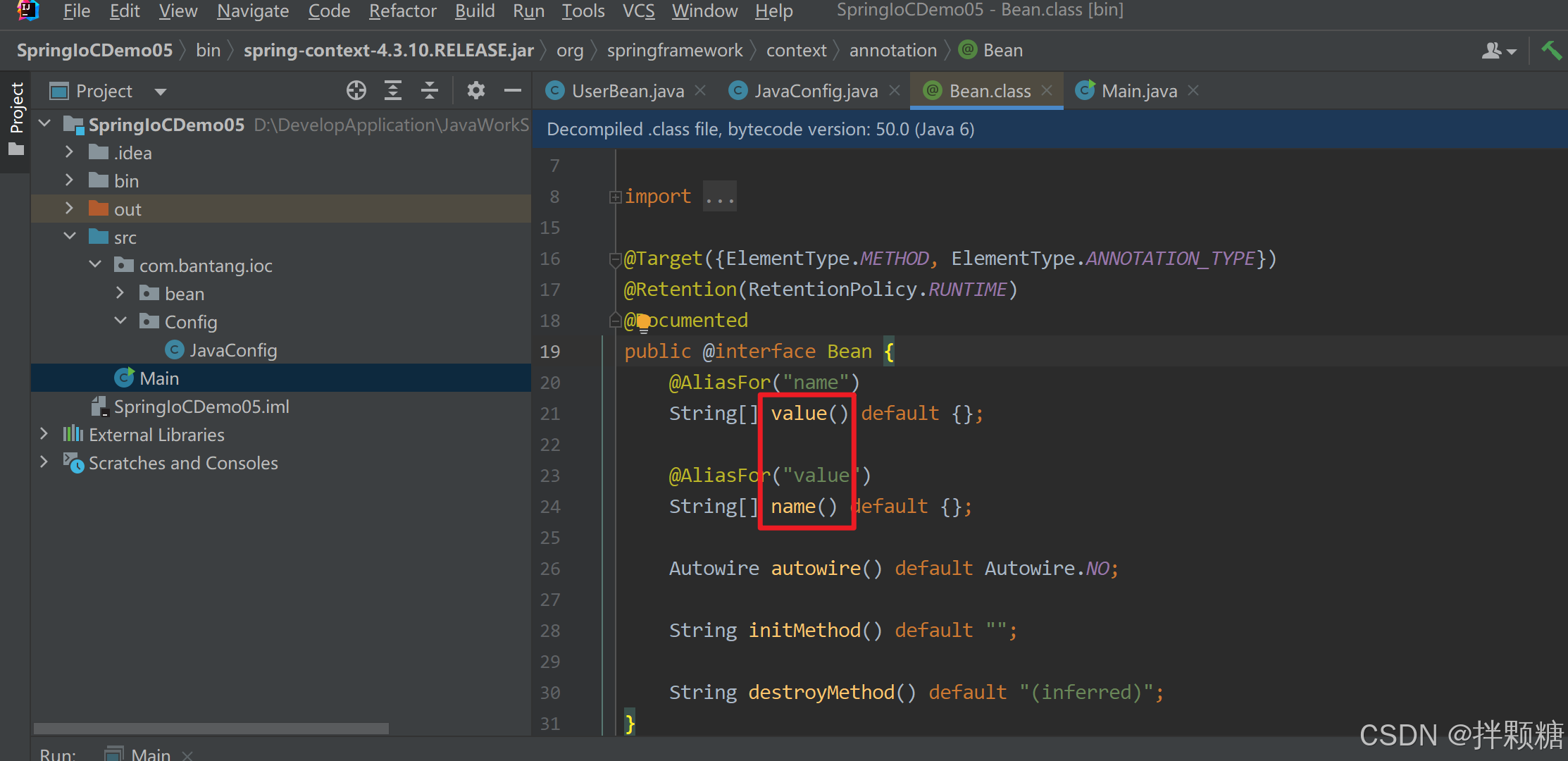Collapse the Config package folder

click(x=120, y=321)
